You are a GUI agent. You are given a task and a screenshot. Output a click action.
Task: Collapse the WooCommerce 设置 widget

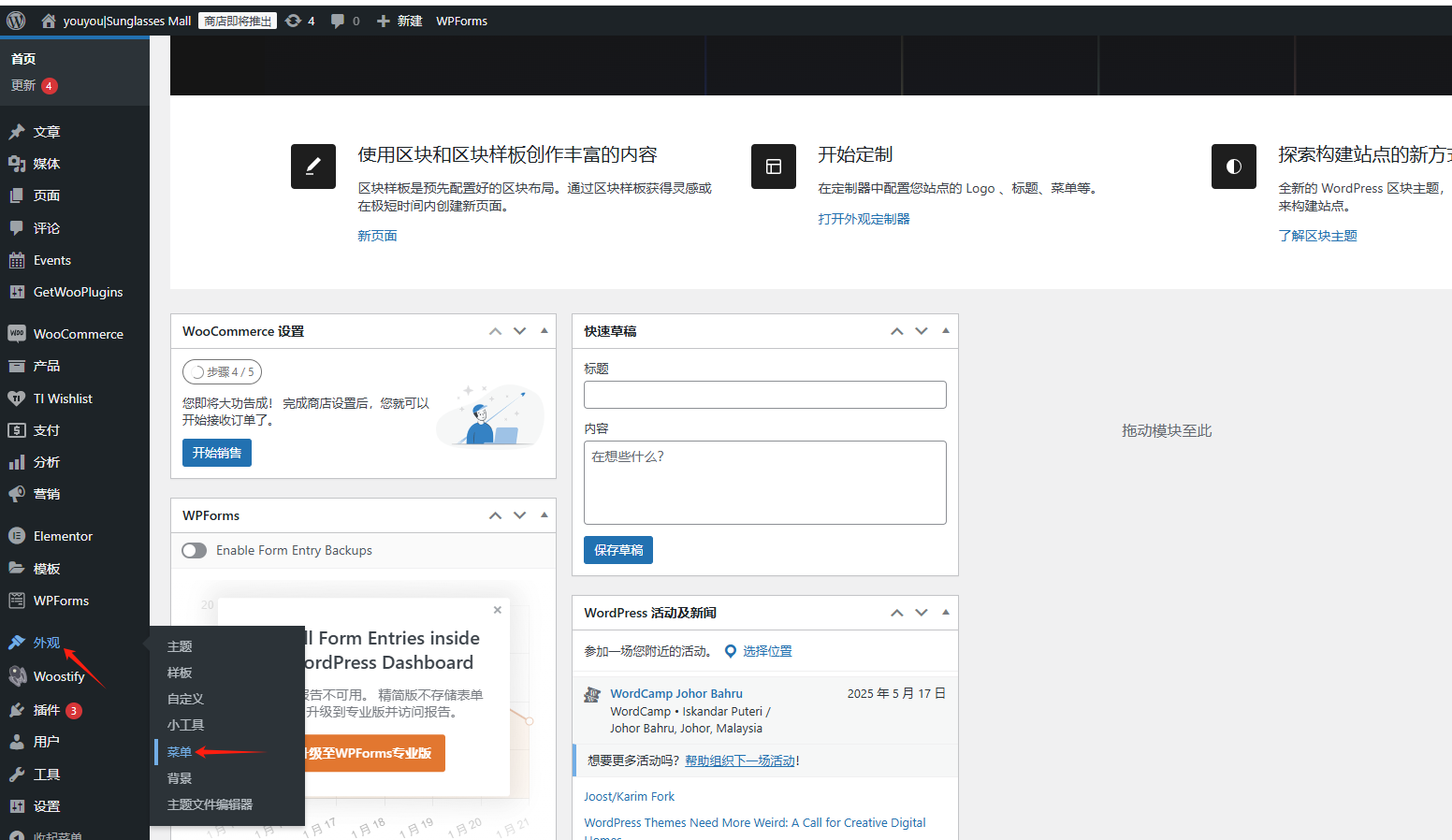[544, 330]
